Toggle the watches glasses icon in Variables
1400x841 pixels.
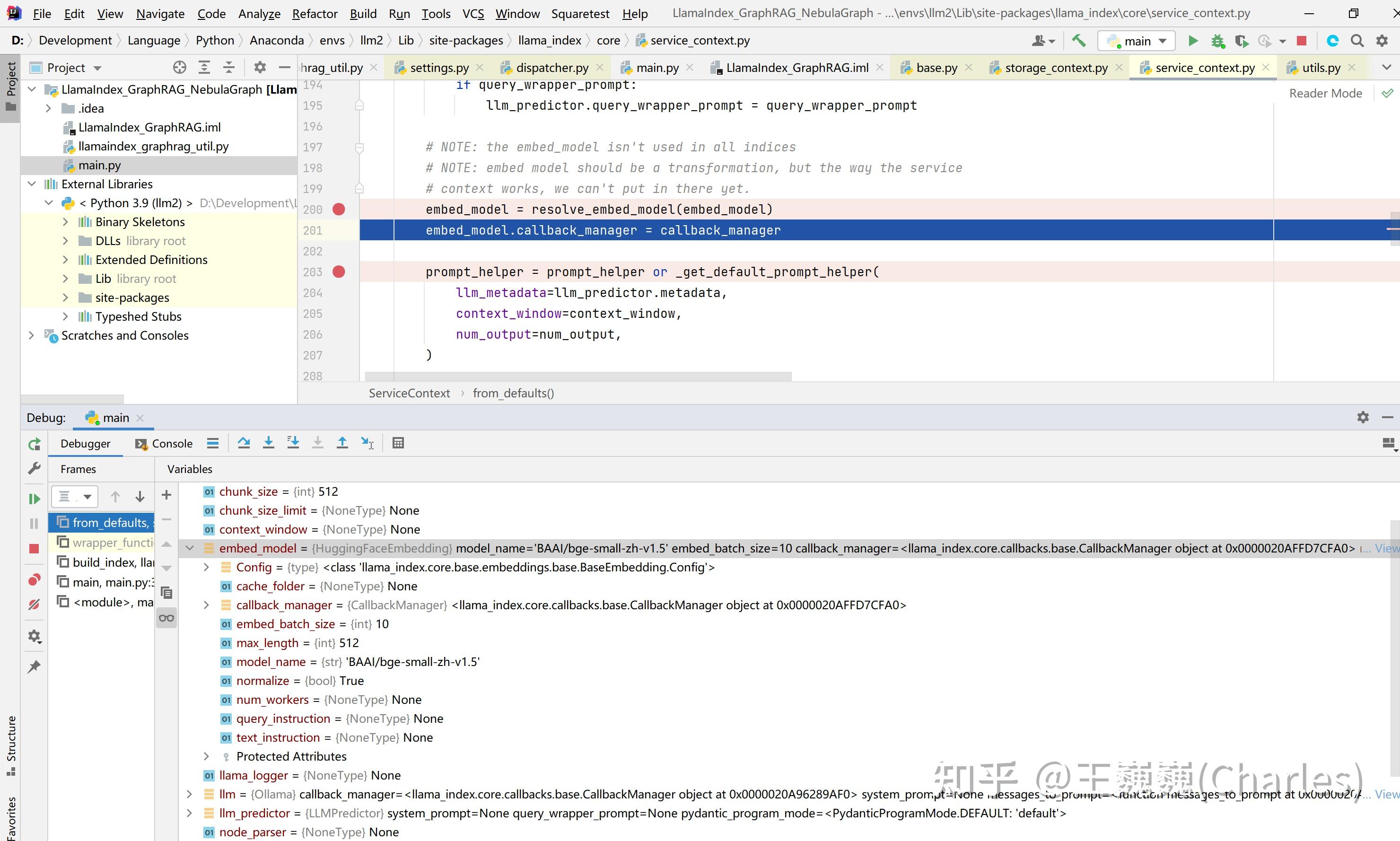coord(166,618)
